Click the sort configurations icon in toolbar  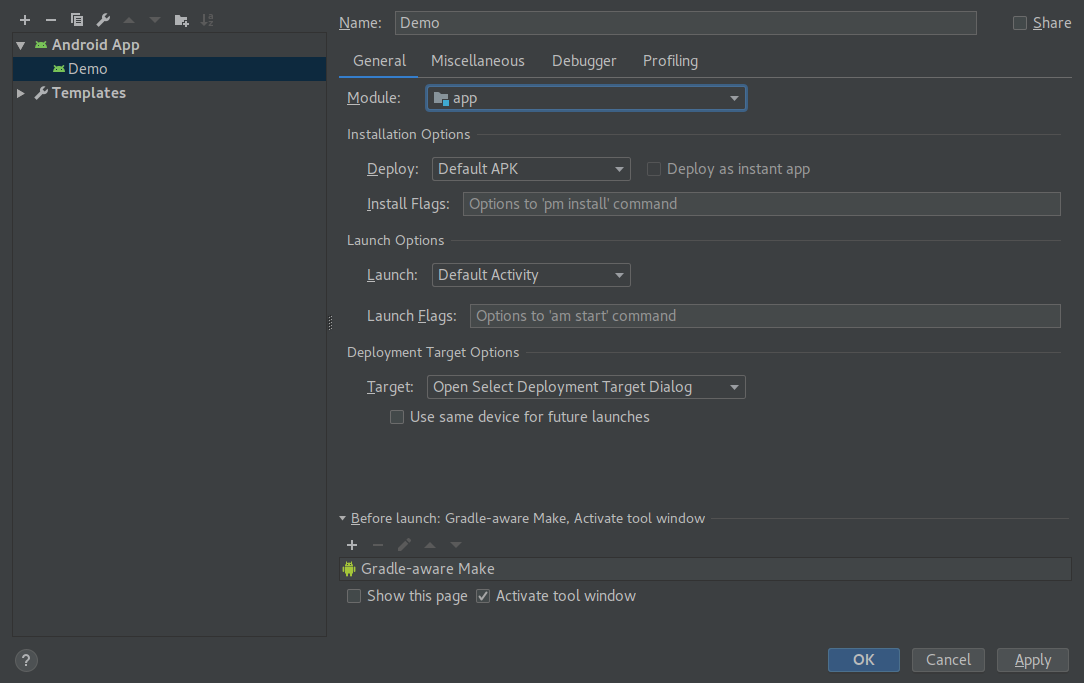[208, 19]
